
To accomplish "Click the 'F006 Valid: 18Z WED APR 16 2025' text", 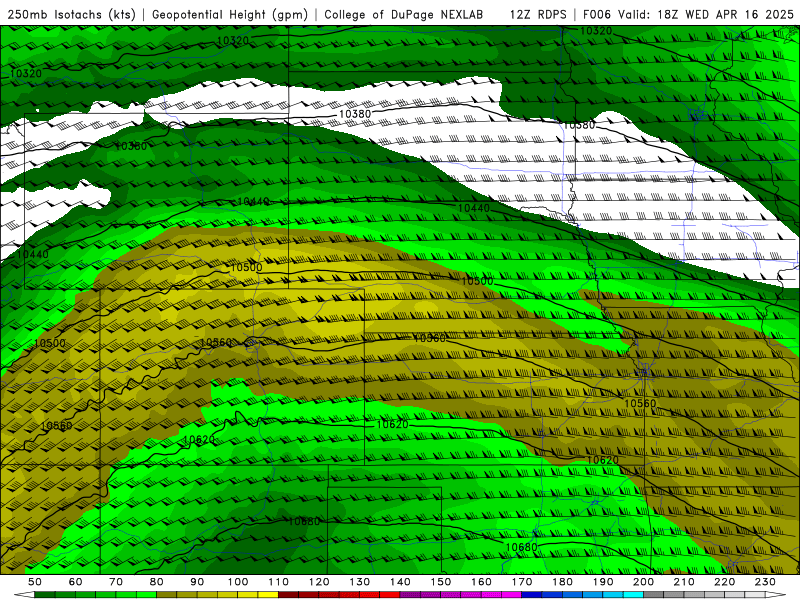I will click(688, 14).
